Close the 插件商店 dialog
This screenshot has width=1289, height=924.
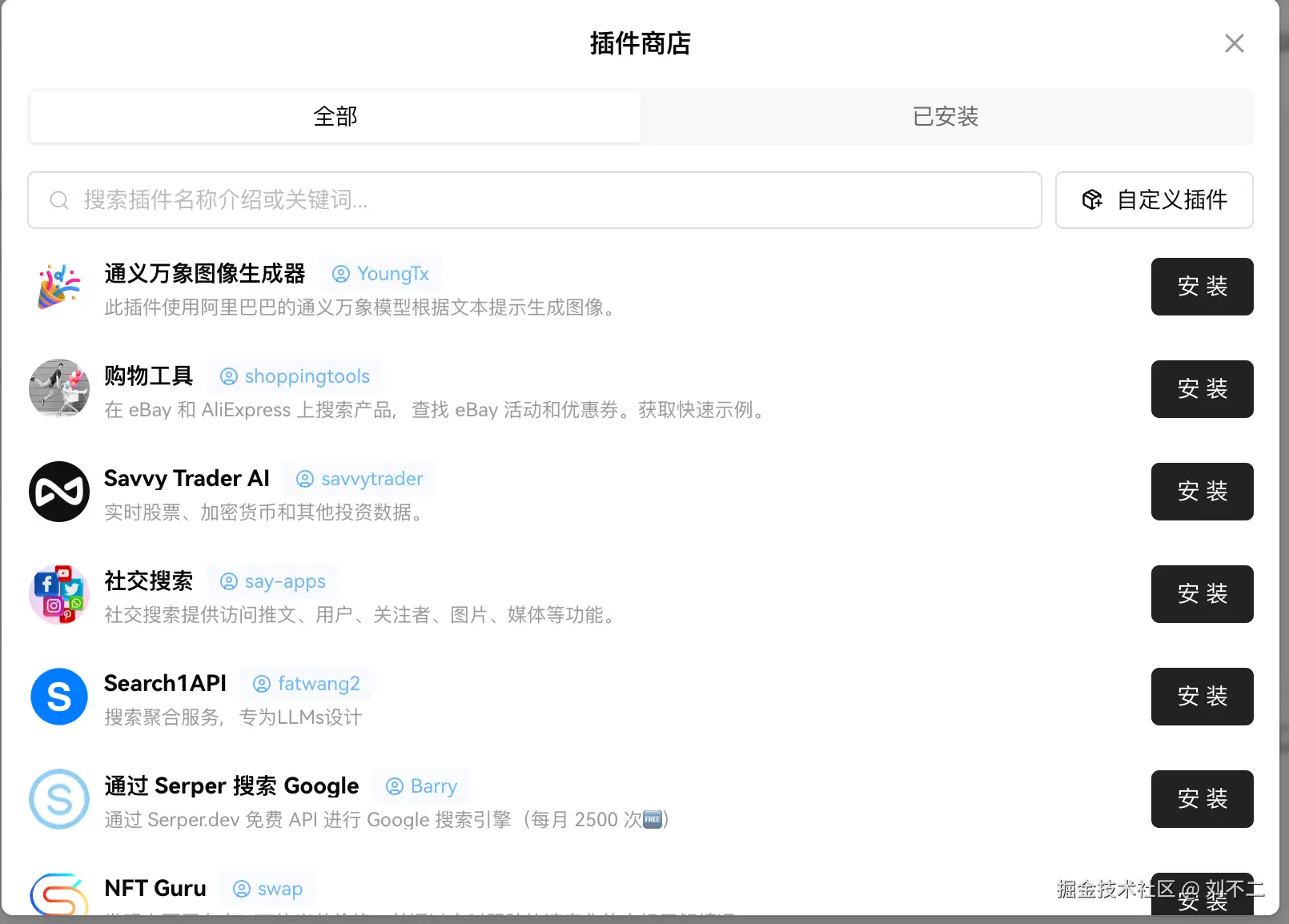[1235, 43]
